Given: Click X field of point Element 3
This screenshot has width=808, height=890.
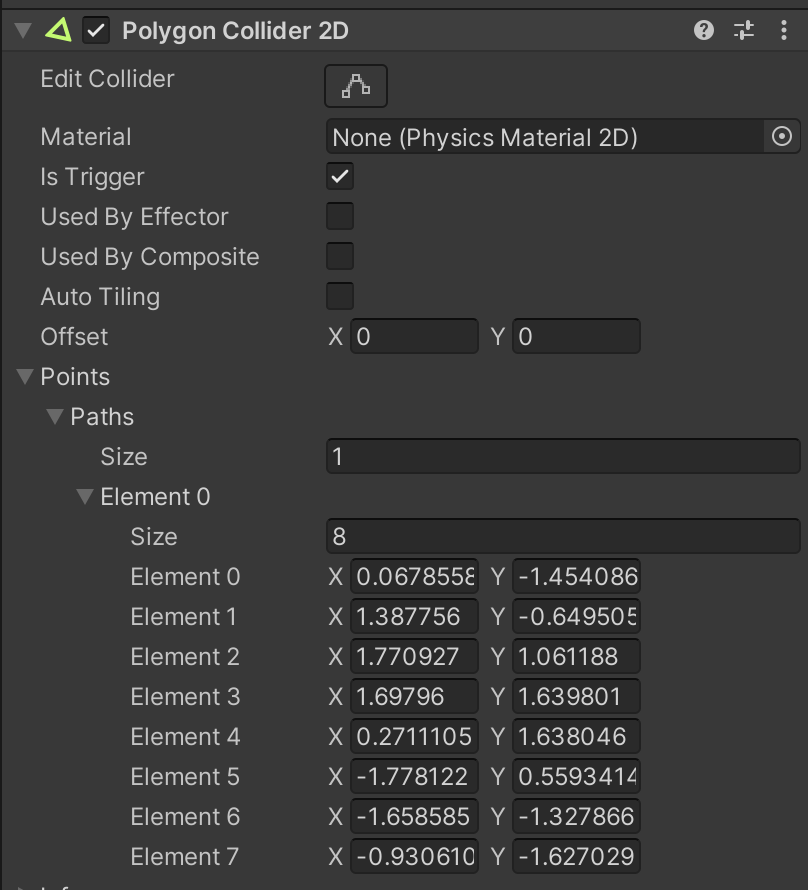Looking at the screenshot, I should 414,696.
